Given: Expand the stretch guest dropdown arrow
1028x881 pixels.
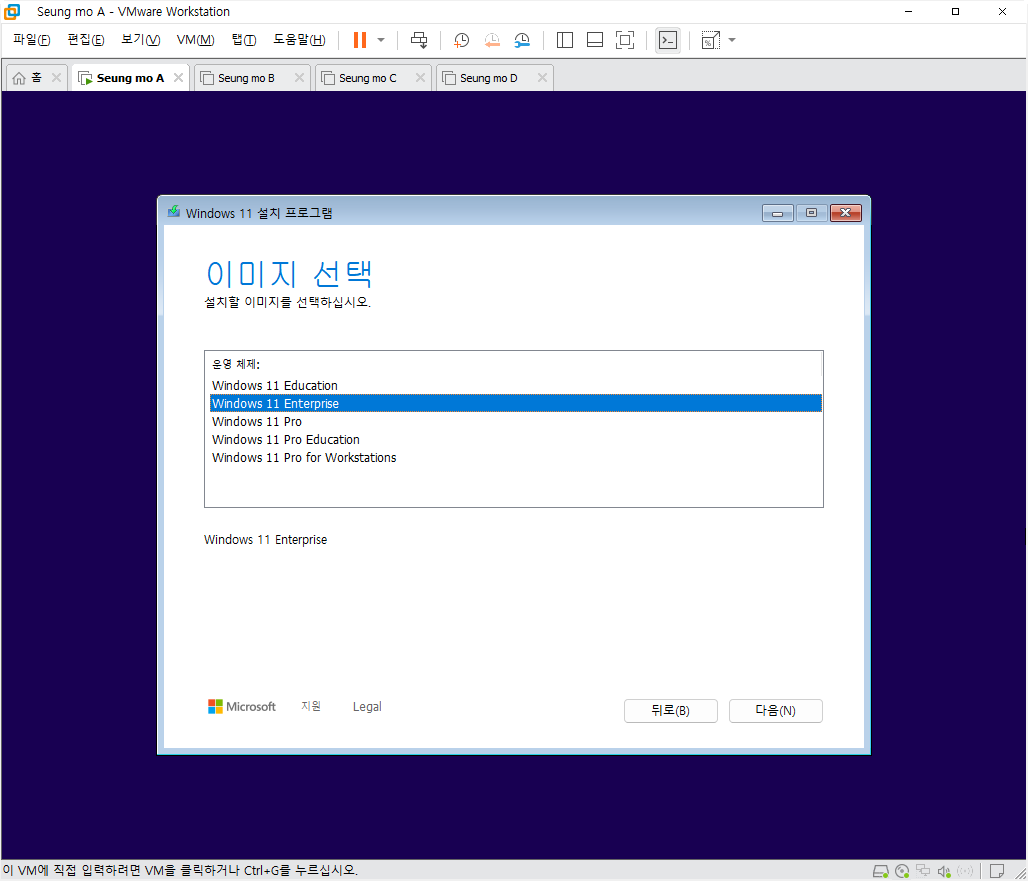Looking at the screenshot, I should click(732, 40).
